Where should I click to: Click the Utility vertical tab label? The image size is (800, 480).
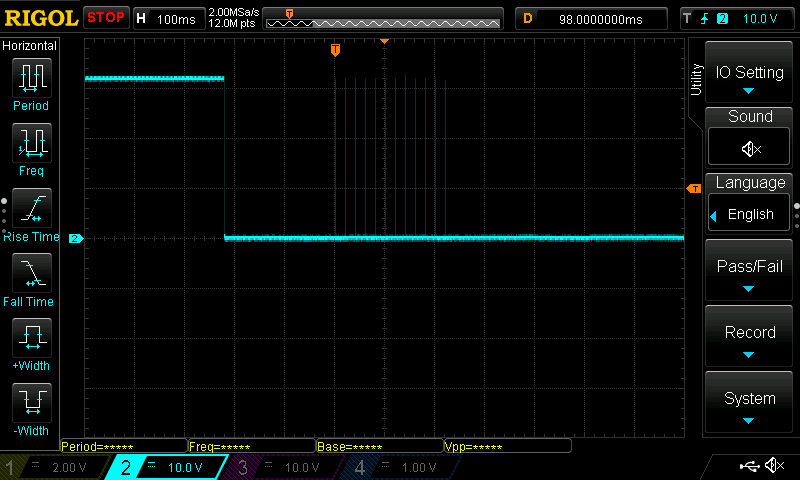coord(696,80)
